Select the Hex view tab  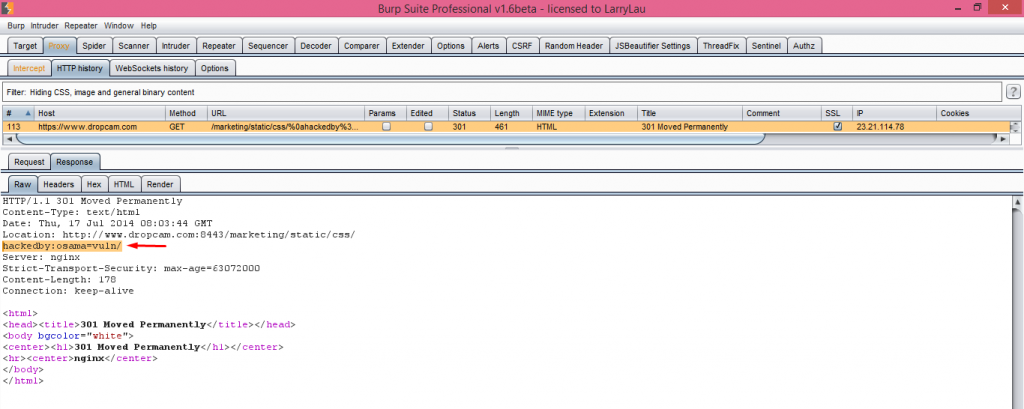coord(94,184)
